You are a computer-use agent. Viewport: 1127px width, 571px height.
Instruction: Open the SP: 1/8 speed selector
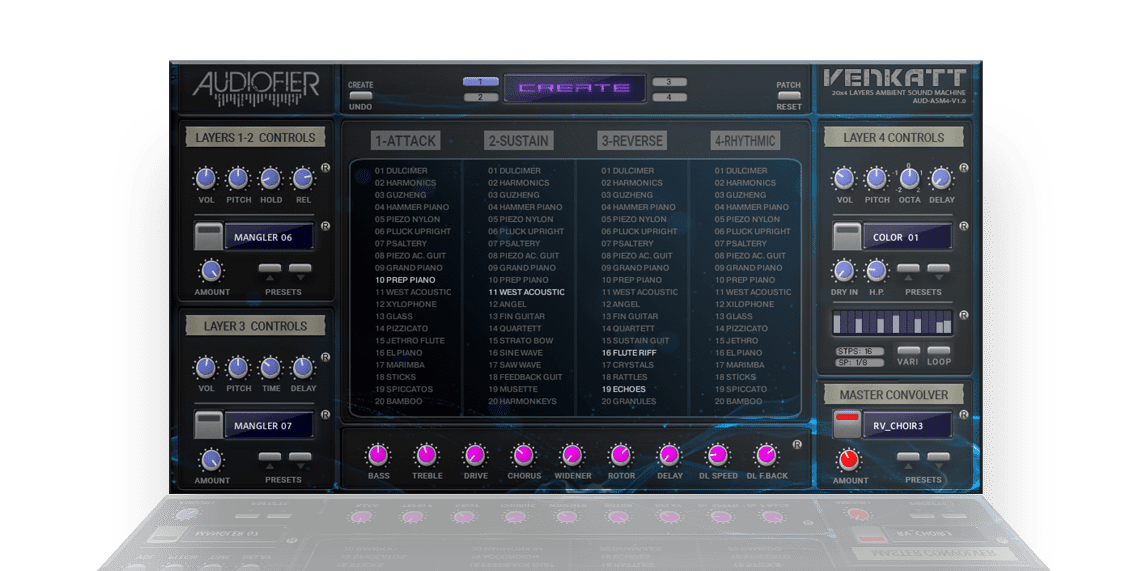(x=859, y=362)
